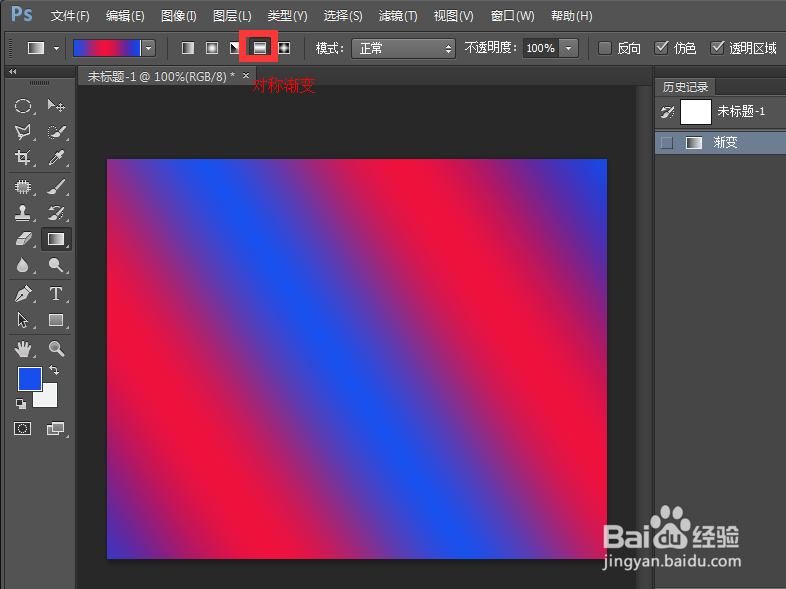Open the 类型(Y) menu

pos(287,16)
